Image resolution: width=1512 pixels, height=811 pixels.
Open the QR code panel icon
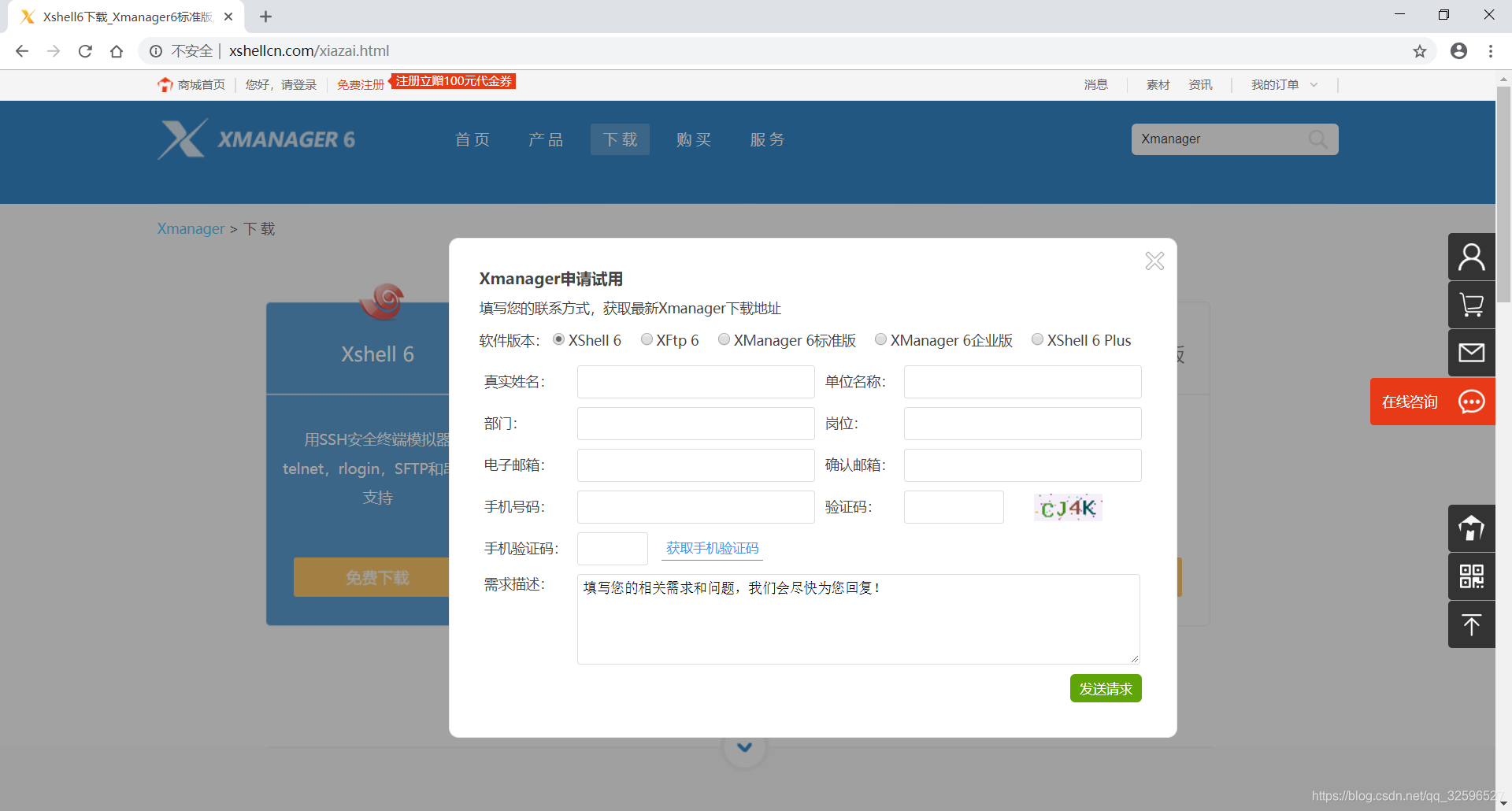point(1471,576)
